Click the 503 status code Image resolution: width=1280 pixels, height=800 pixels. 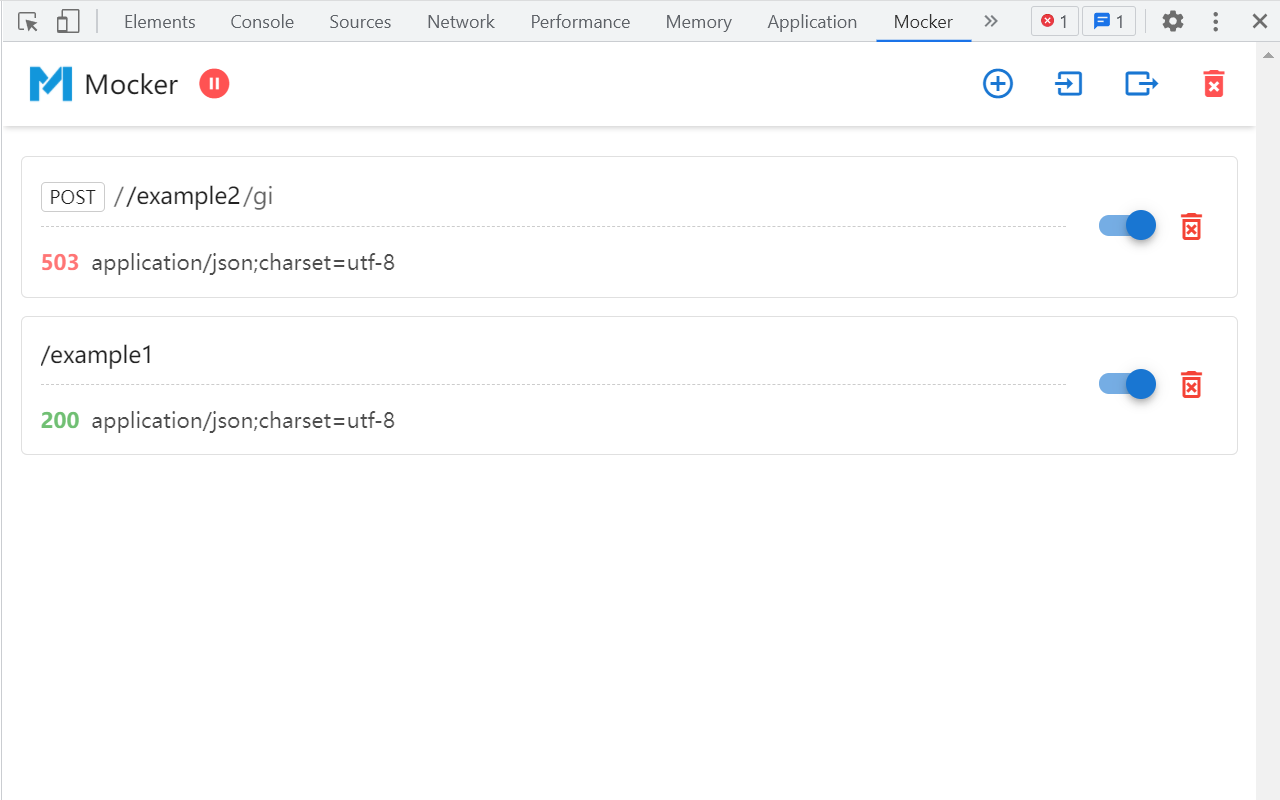click(x=60, y=263)
